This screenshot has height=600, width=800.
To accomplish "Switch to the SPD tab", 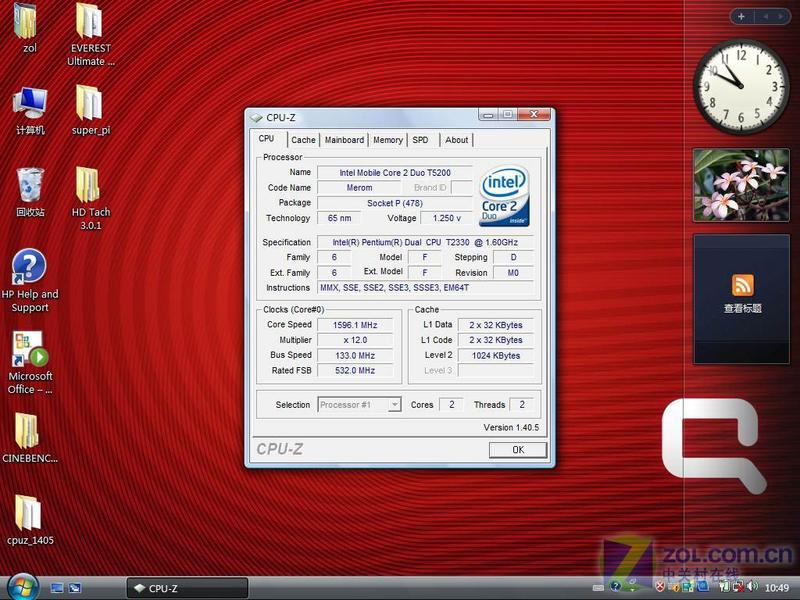I will pyautogui.click(x=423, y=140).
